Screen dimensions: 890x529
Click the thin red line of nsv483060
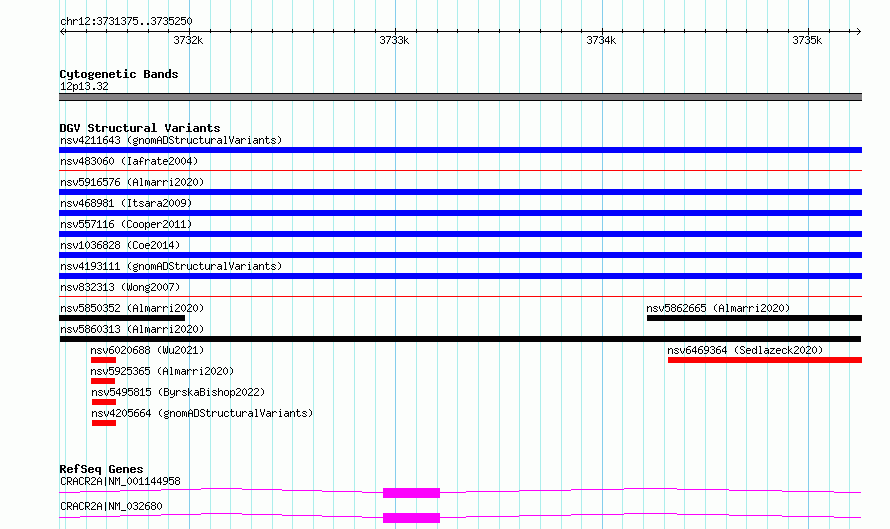[460, 170]
